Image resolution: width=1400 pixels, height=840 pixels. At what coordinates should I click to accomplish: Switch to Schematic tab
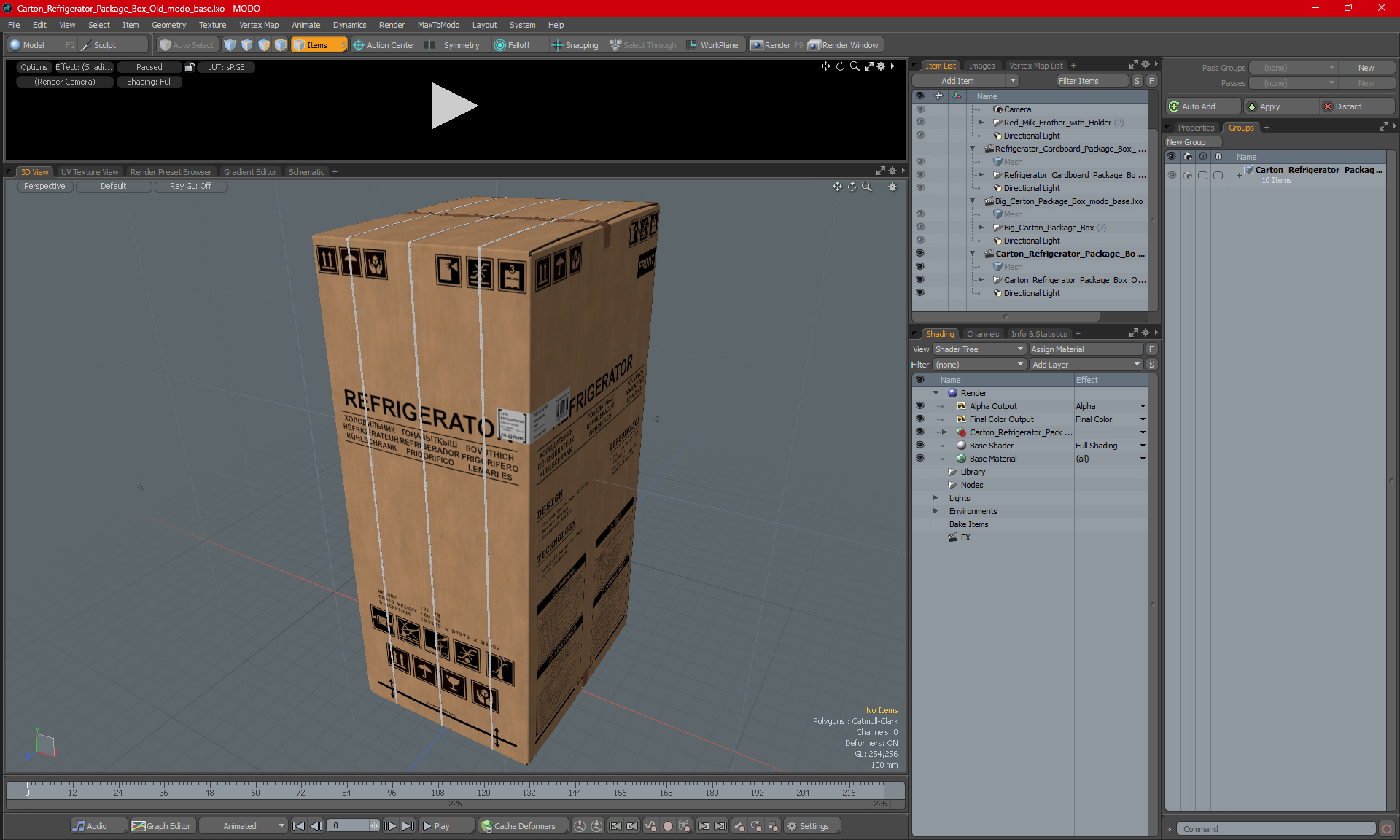point(306,172)
